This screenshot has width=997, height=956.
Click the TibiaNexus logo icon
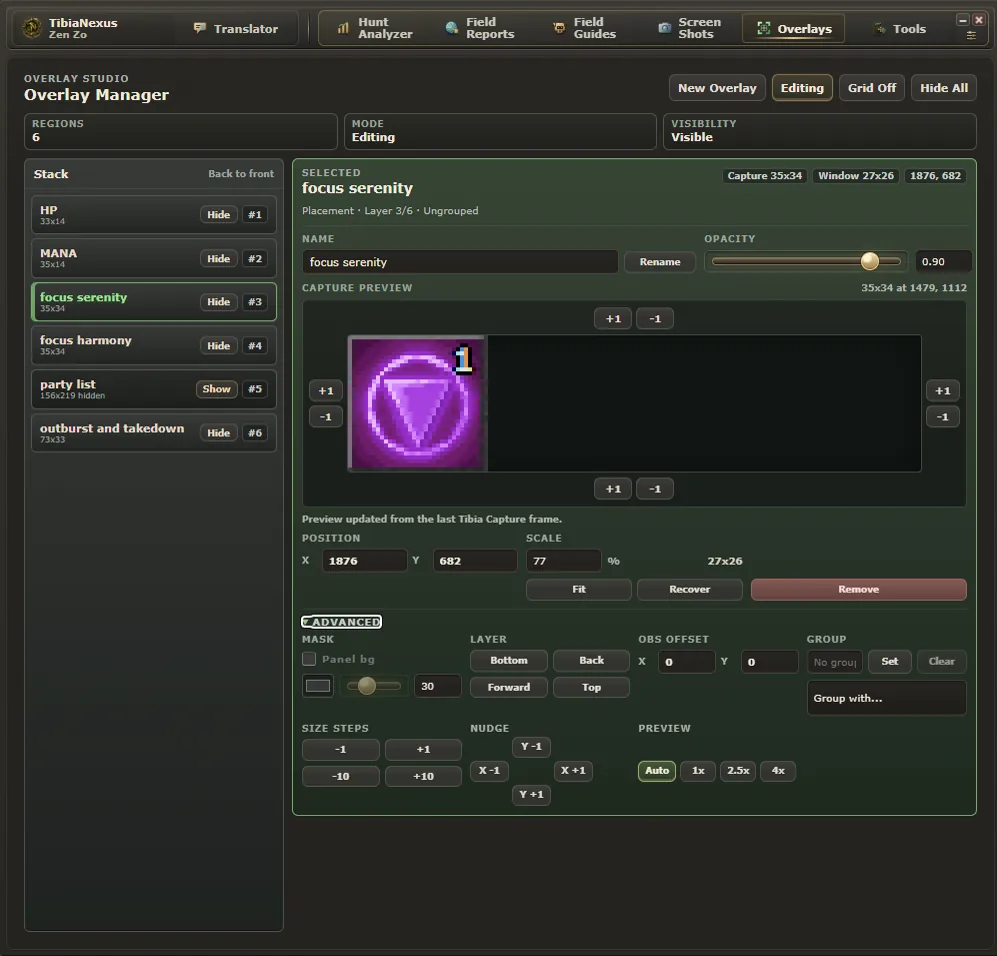coord(32,28)
